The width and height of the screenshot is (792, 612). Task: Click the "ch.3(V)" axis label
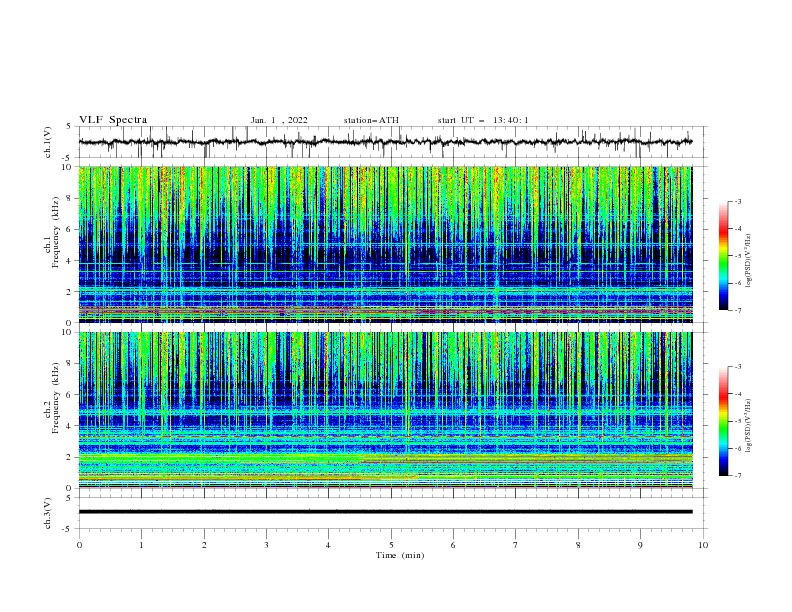point(48,513)
